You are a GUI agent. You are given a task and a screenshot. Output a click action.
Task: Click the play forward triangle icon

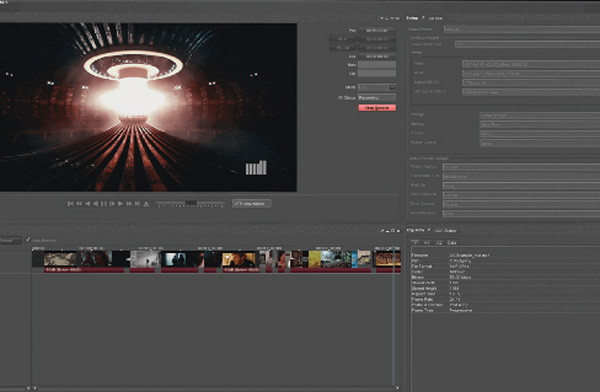121,204
